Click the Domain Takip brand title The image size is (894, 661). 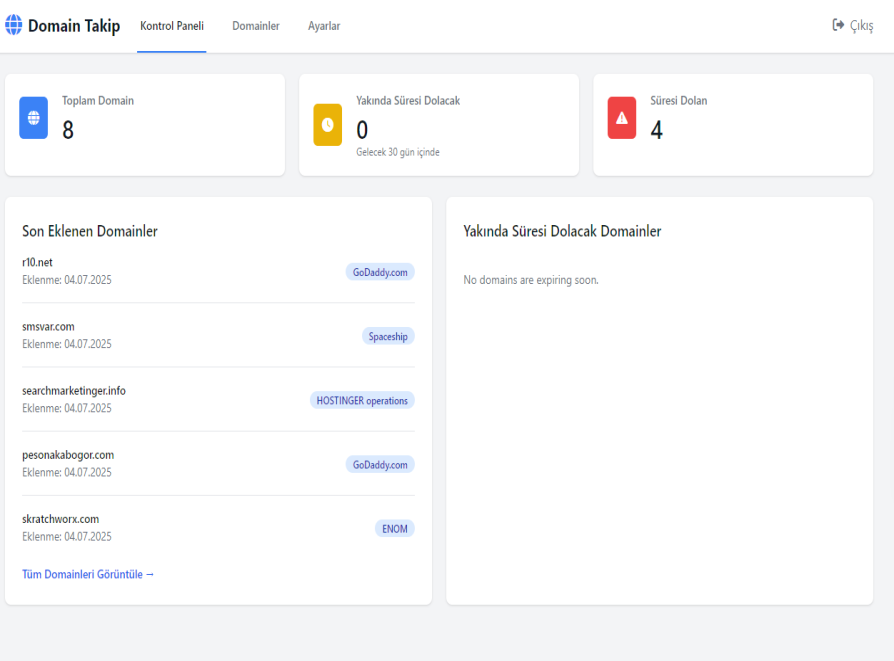74,26
